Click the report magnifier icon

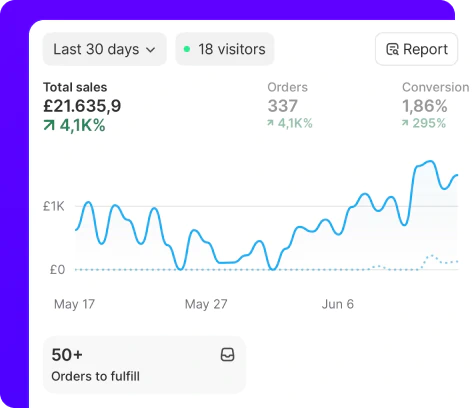(392, 49)
